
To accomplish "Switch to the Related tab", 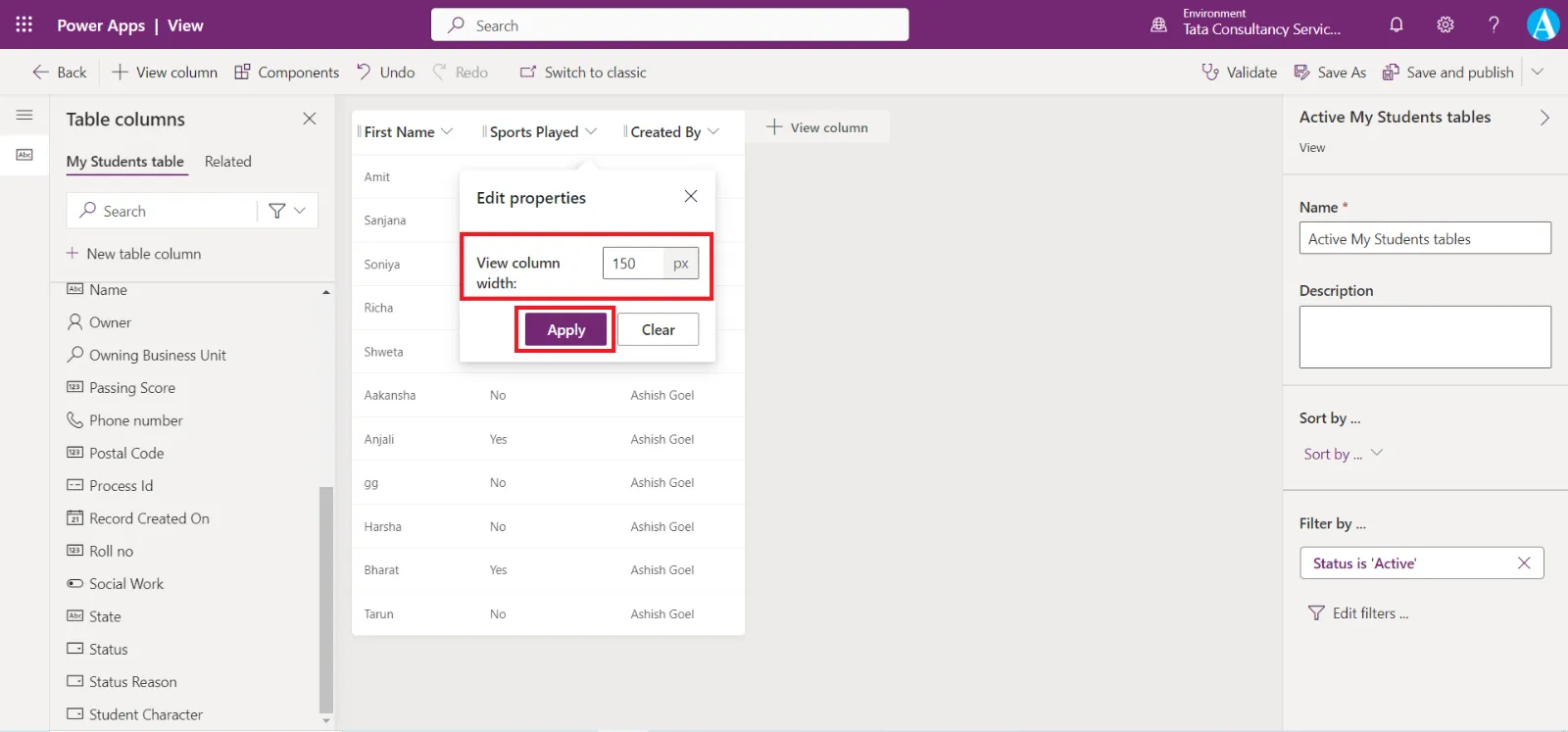I will (x=227, y=162).
